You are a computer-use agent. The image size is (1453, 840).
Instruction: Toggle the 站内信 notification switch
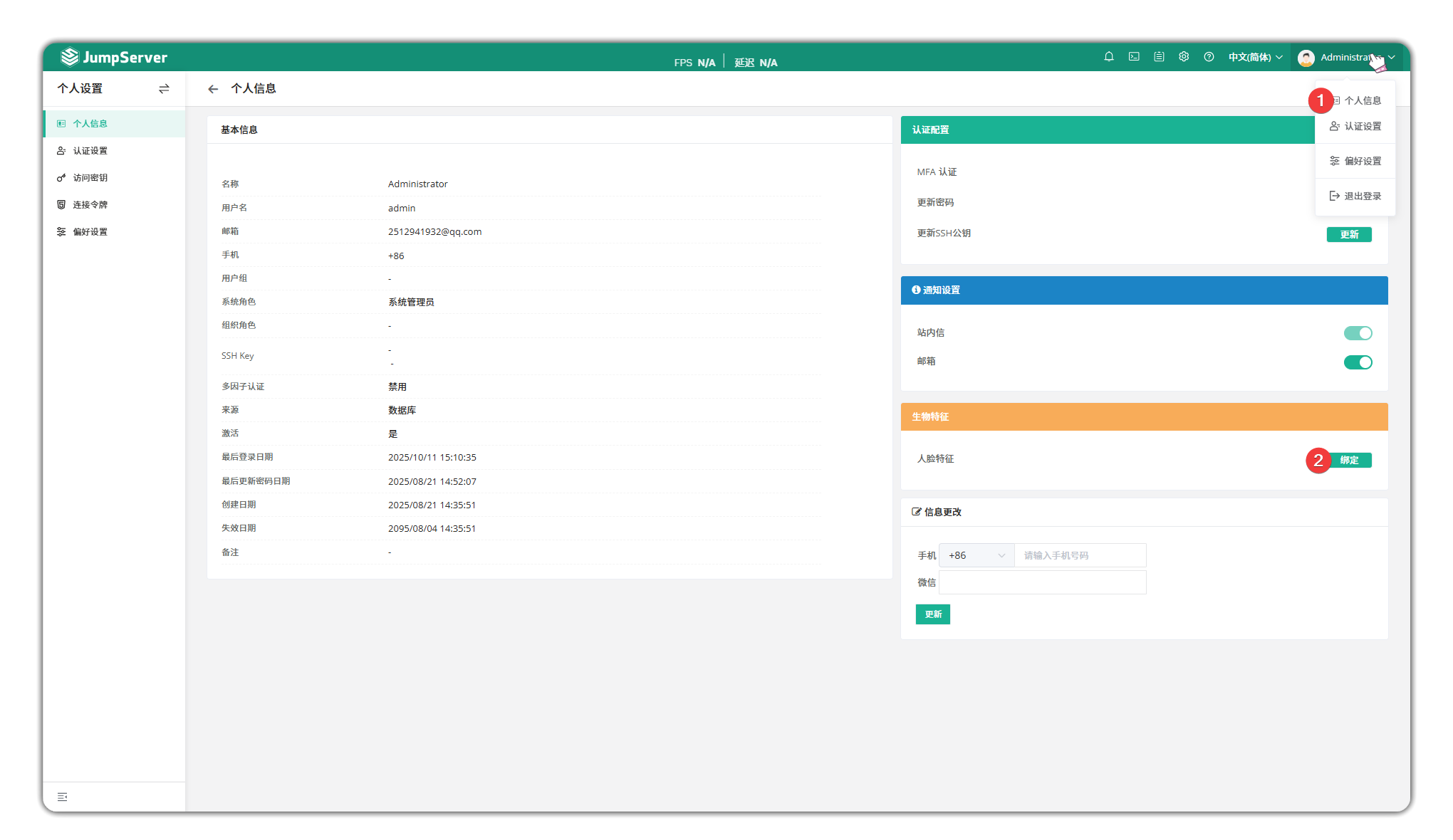(x=1358, y=333)
